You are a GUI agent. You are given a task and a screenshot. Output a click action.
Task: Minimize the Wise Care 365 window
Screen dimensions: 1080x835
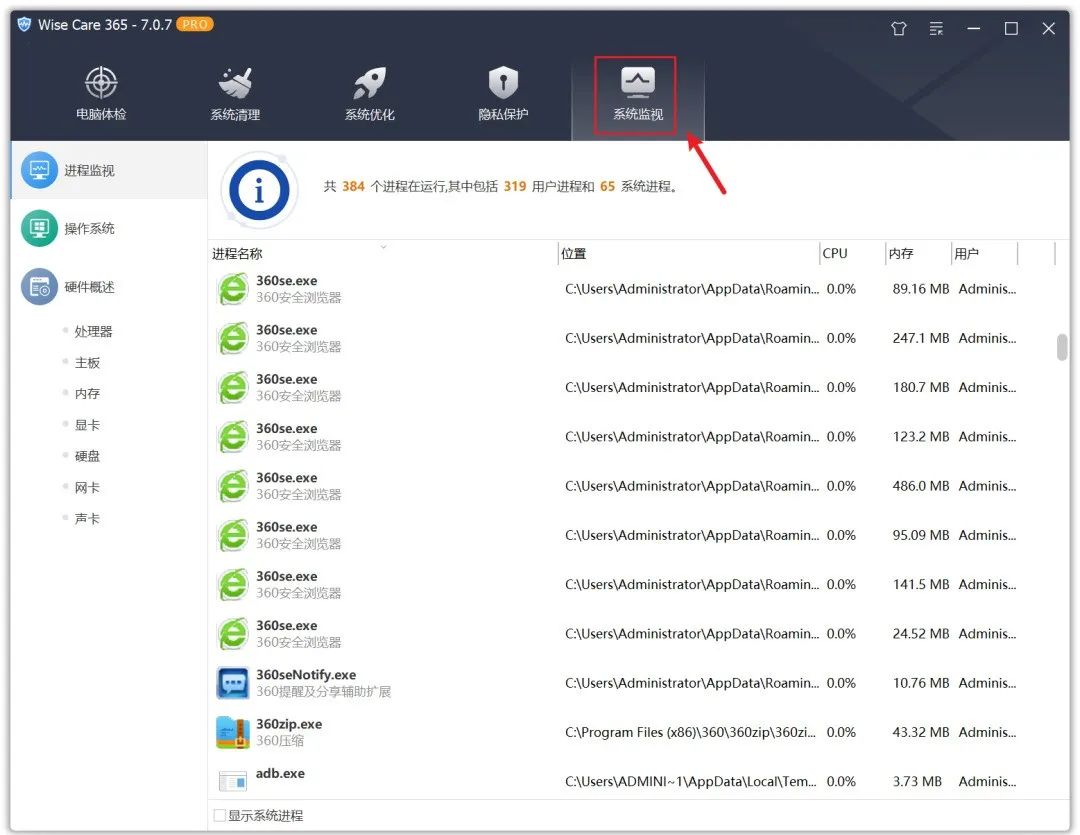click(x=973, y=28)
